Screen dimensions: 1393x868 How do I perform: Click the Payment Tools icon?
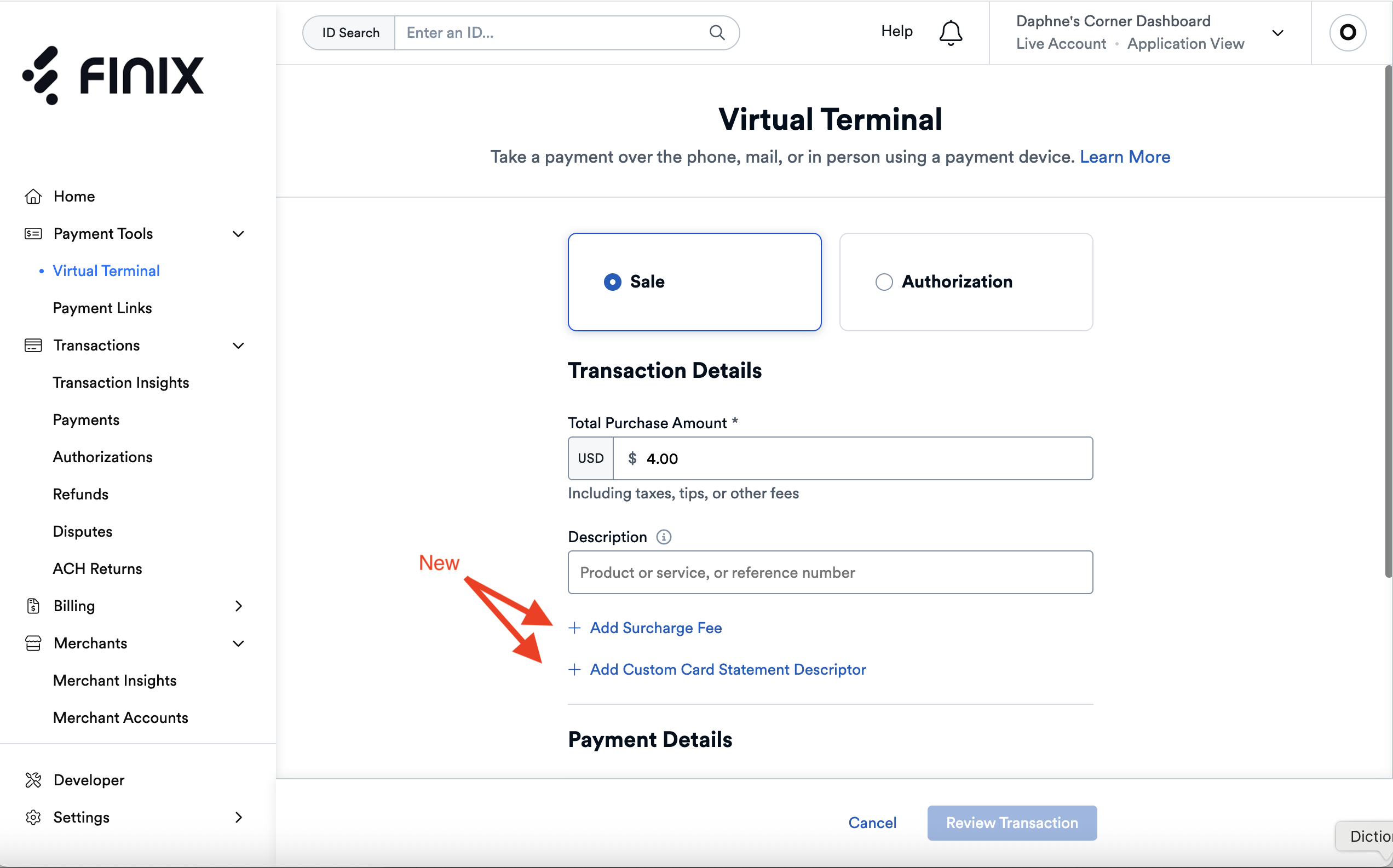point(33,234)
